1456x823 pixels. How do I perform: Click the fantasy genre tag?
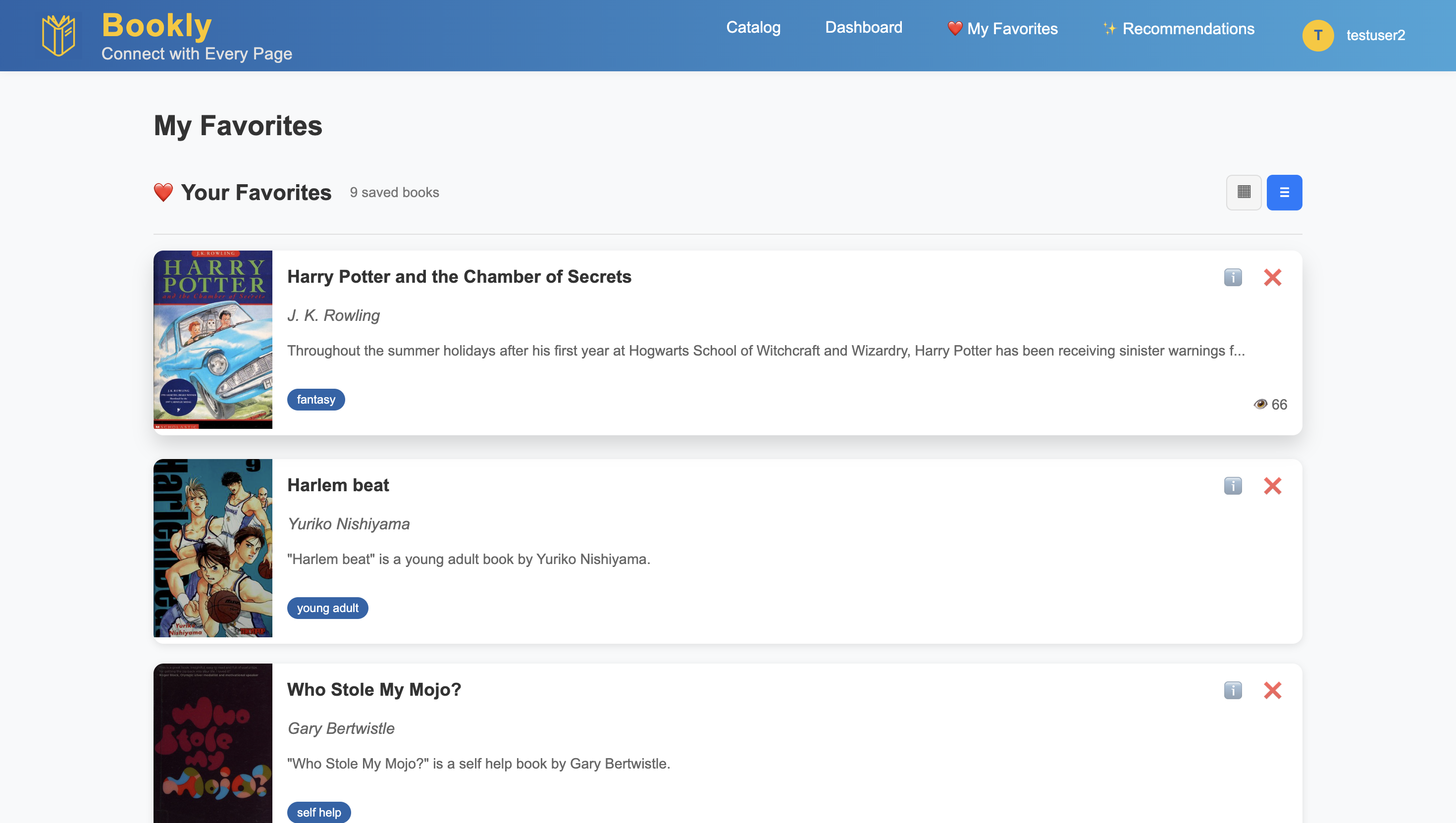click(316, 400)
